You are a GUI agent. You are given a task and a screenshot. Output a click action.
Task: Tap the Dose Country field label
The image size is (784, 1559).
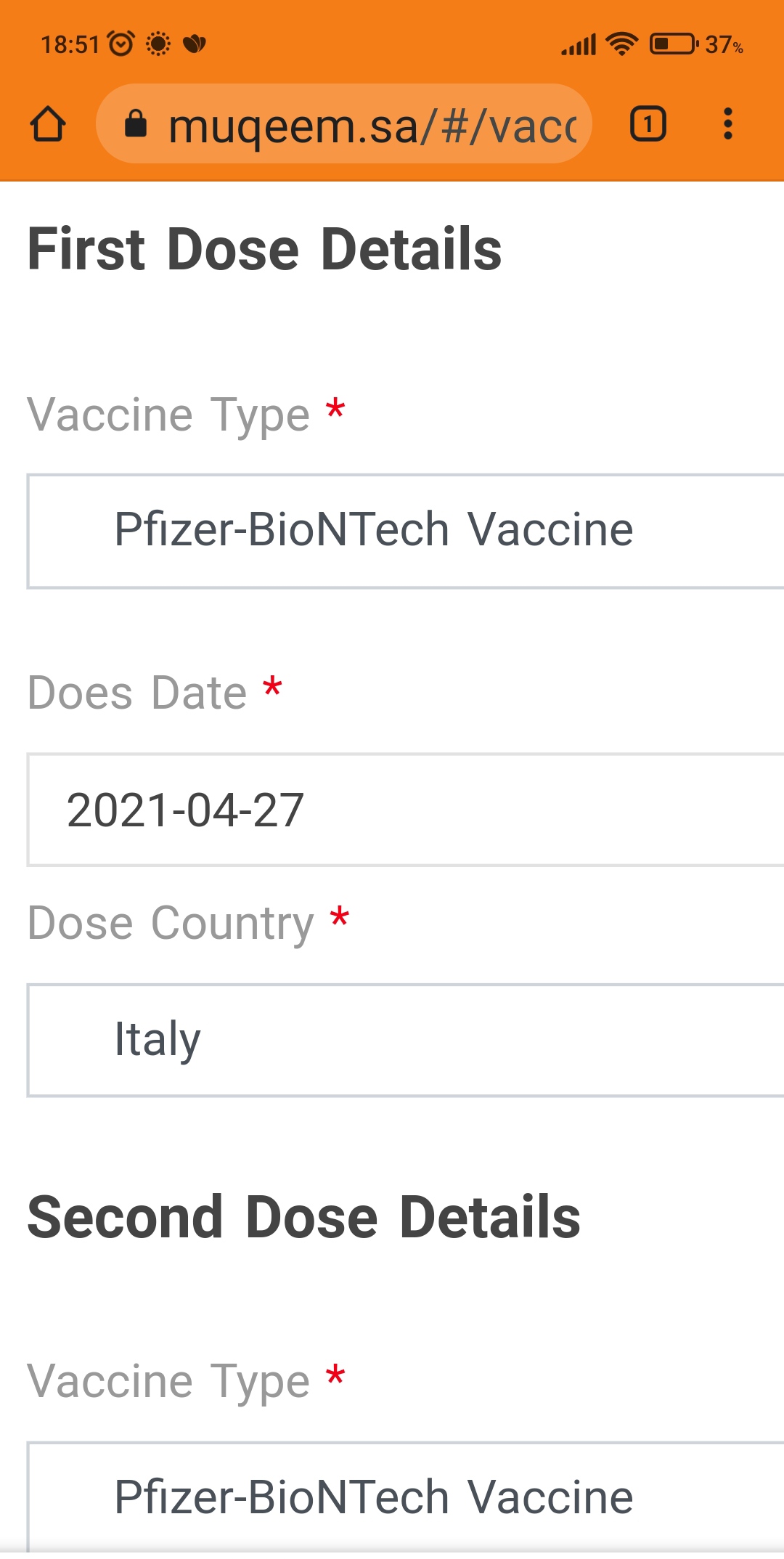[171, 924]
